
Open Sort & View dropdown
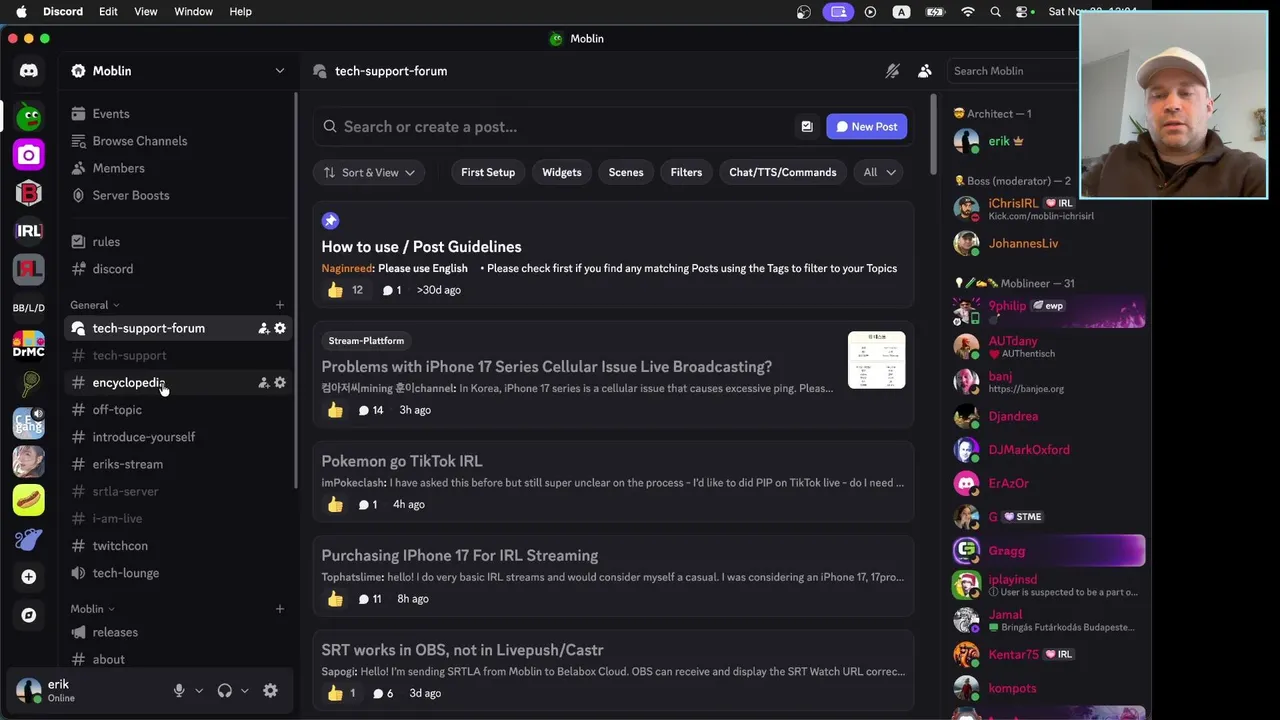tap(369, 172)
